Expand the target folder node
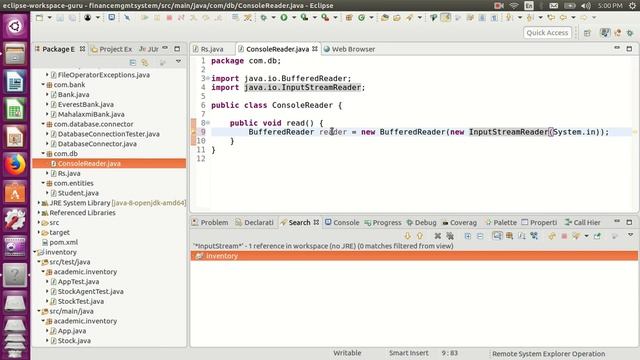 [39, 232]
